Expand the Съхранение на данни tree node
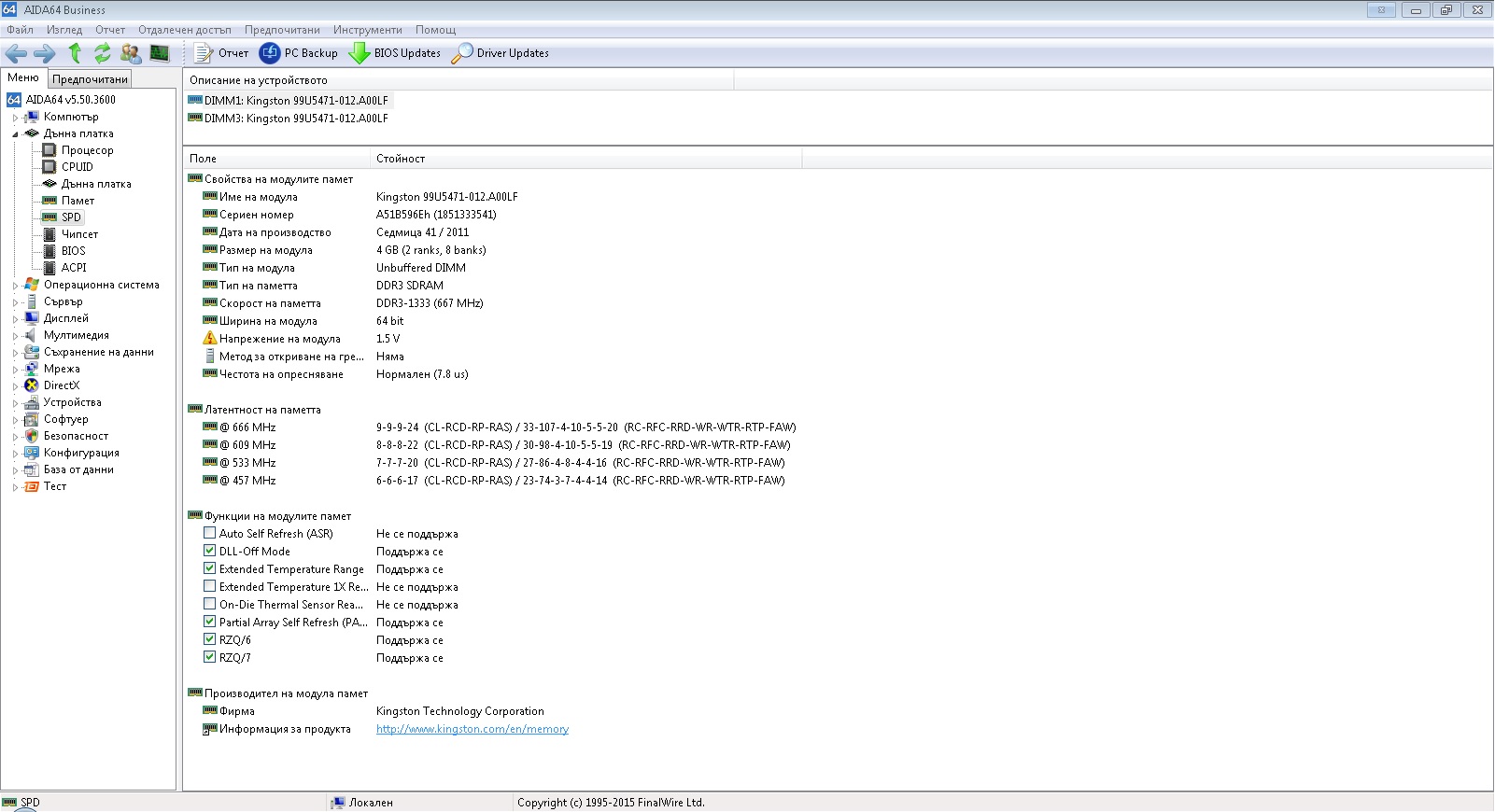This screenshot has width=1495, height=812. [15, 353]
